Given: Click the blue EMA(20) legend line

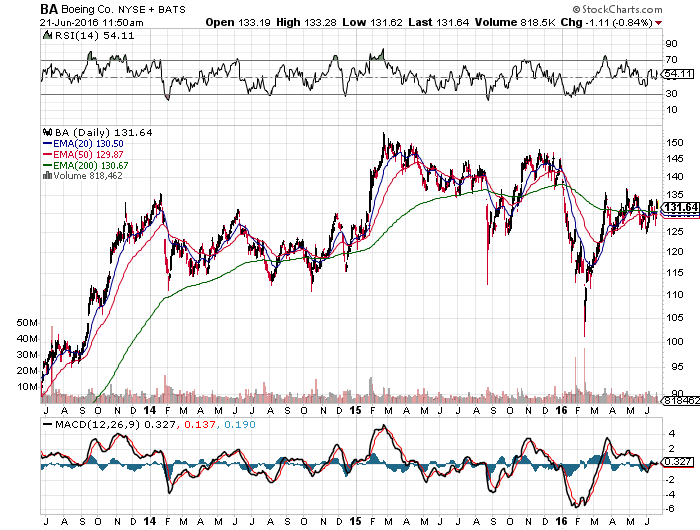Looking at the screenshot, I should [47, 144].
